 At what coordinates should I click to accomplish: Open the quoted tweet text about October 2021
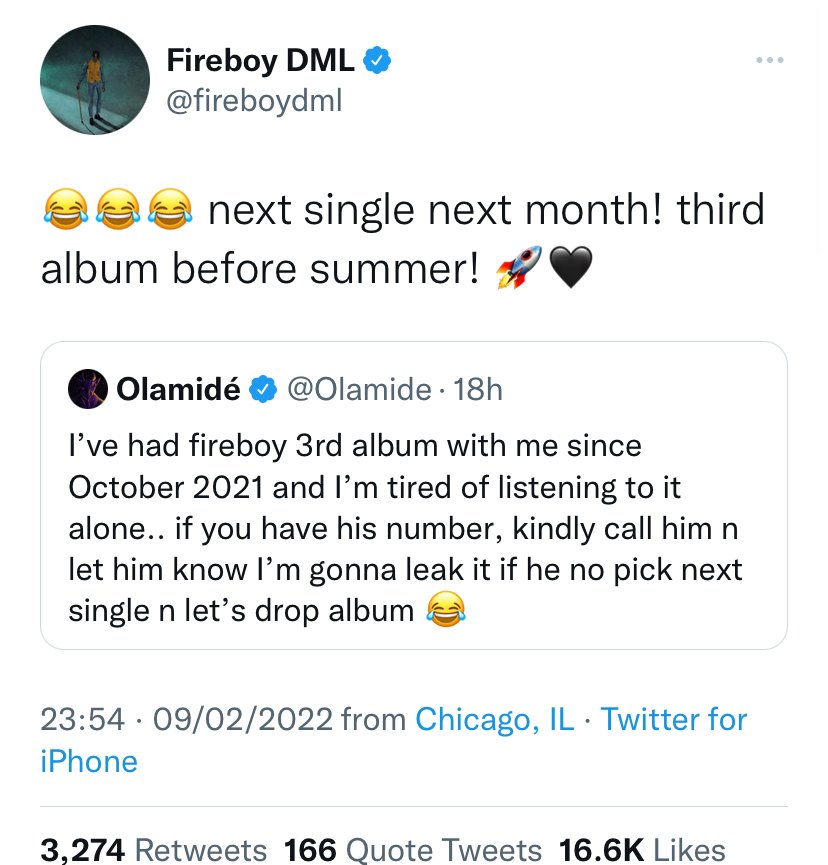405,526
